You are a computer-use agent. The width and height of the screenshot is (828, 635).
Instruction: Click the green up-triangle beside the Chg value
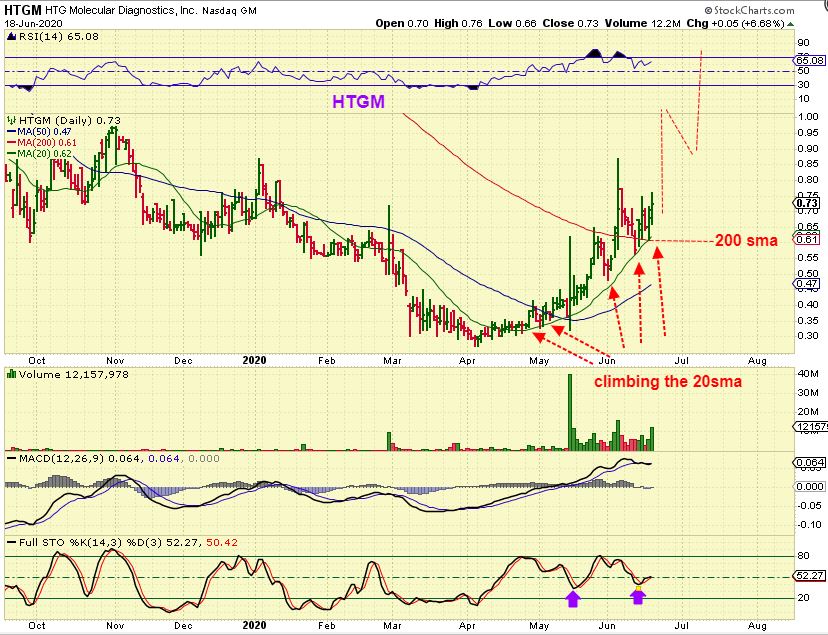790,24
